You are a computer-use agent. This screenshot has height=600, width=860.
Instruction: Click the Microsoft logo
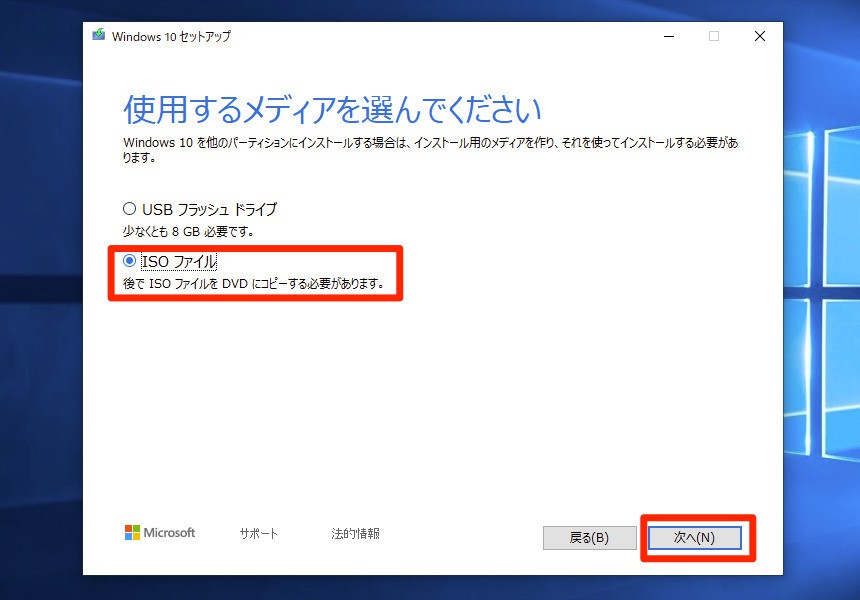point(160,533)
